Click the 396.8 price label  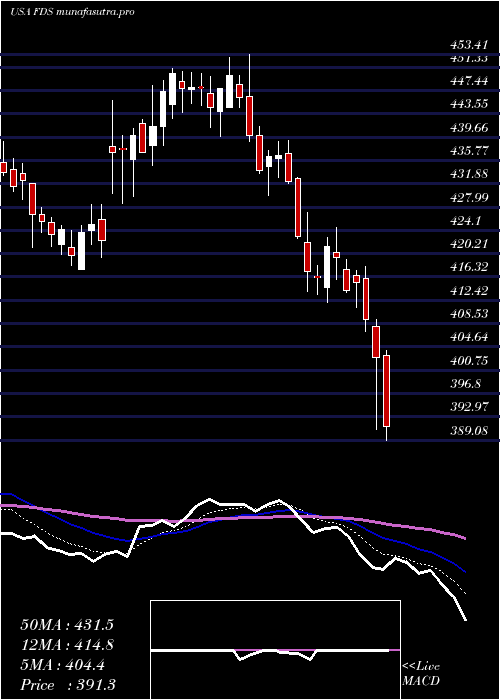click(468, 383)
